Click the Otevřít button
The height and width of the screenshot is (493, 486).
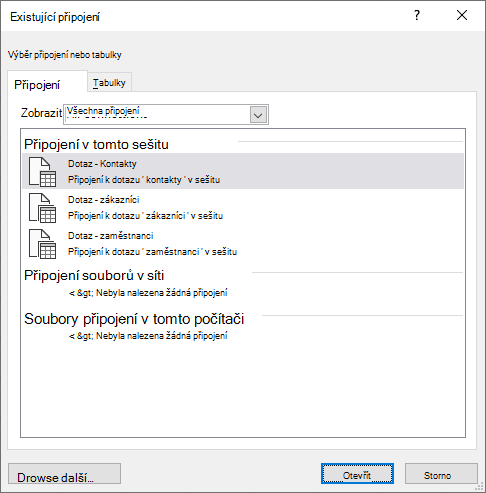coord(357,474)
